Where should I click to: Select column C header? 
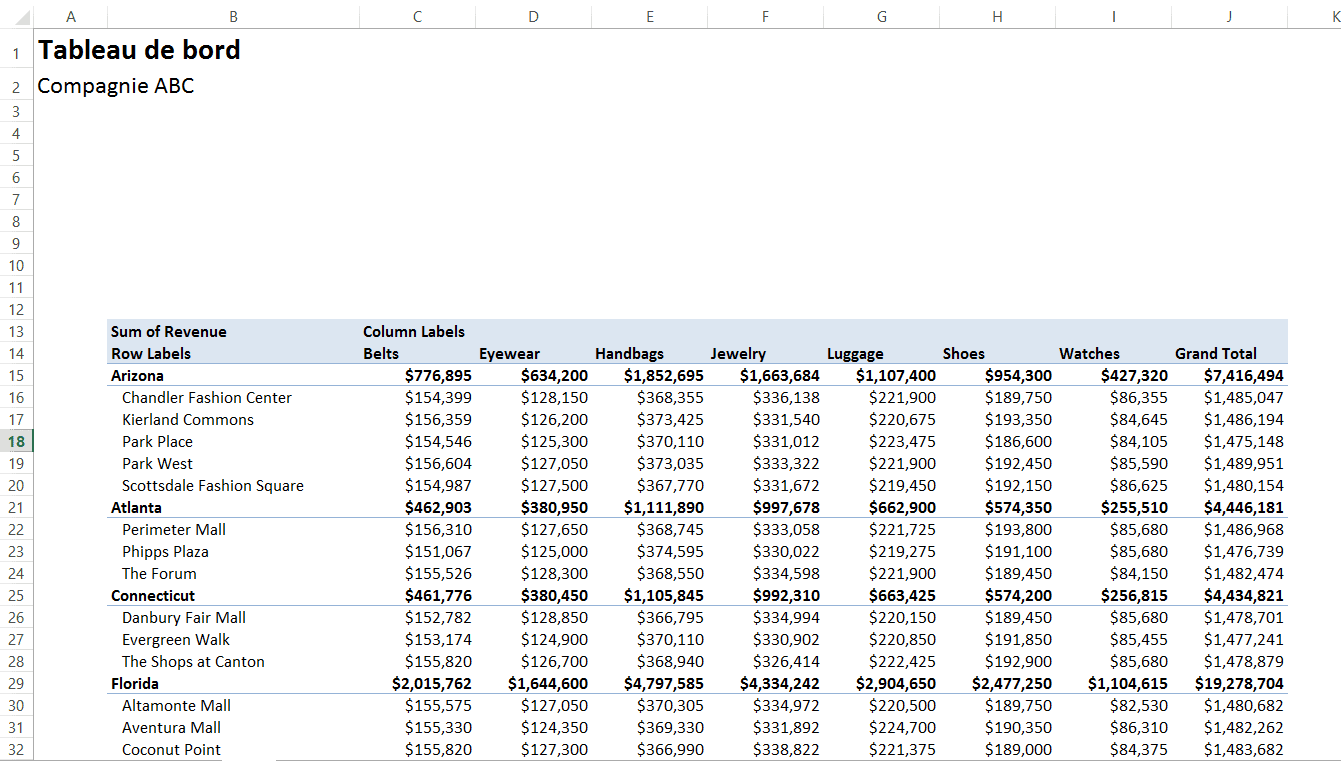coord(417,16)
